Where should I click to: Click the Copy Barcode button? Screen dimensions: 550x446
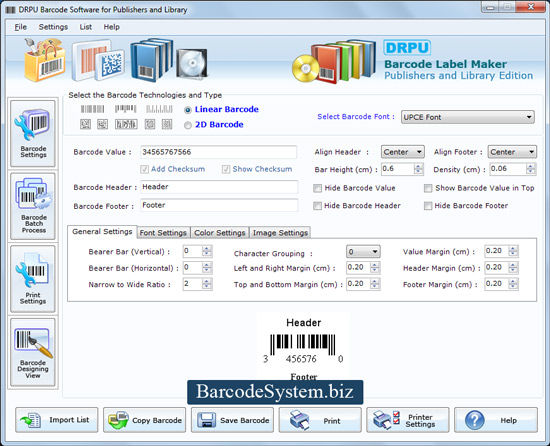click(145, 420)
